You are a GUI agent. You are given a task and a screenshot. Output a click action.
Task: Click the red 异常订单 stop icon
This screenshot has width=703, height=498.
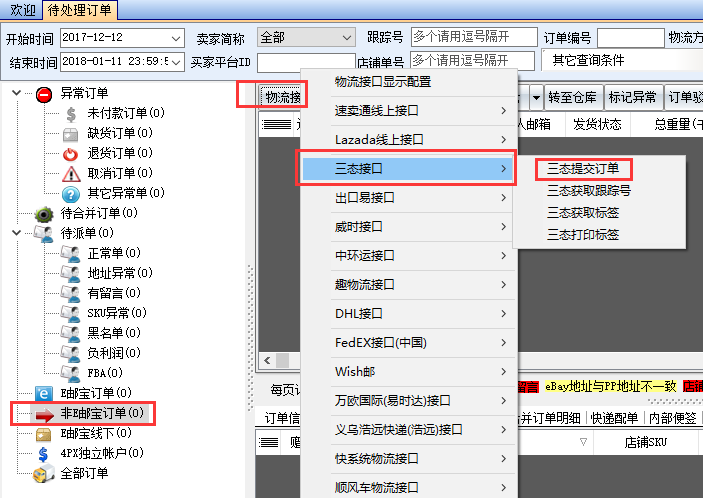coord(44,95)
